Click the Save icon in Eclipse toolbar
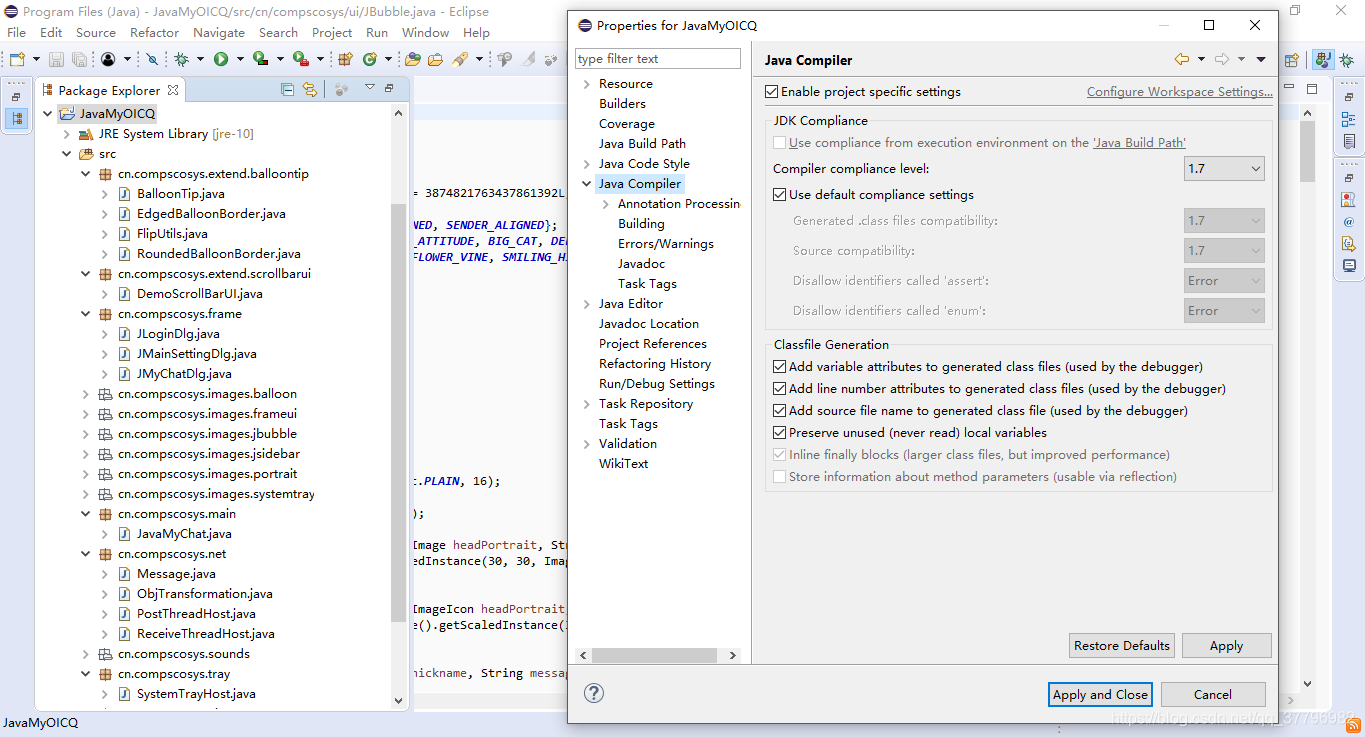 (56, 60)
